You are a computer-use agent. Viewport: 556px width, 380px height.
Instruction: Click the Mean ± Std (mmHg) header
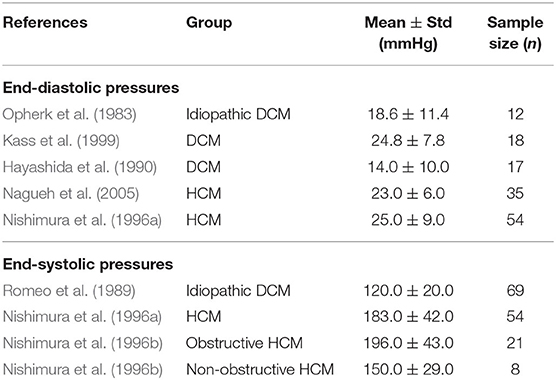tap(408, 33)
